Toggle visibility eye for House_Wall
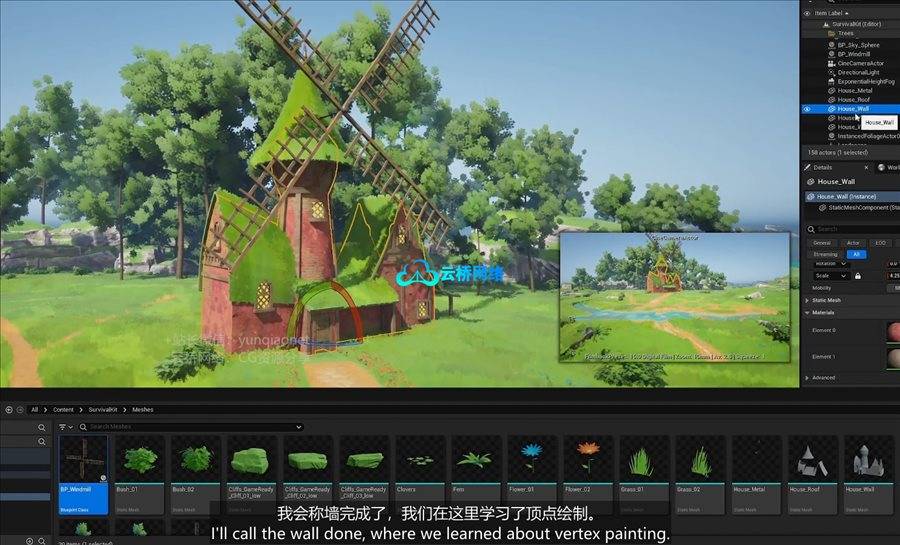The height and width of the screenshot is (545, 900). click(x=807, y=109)
